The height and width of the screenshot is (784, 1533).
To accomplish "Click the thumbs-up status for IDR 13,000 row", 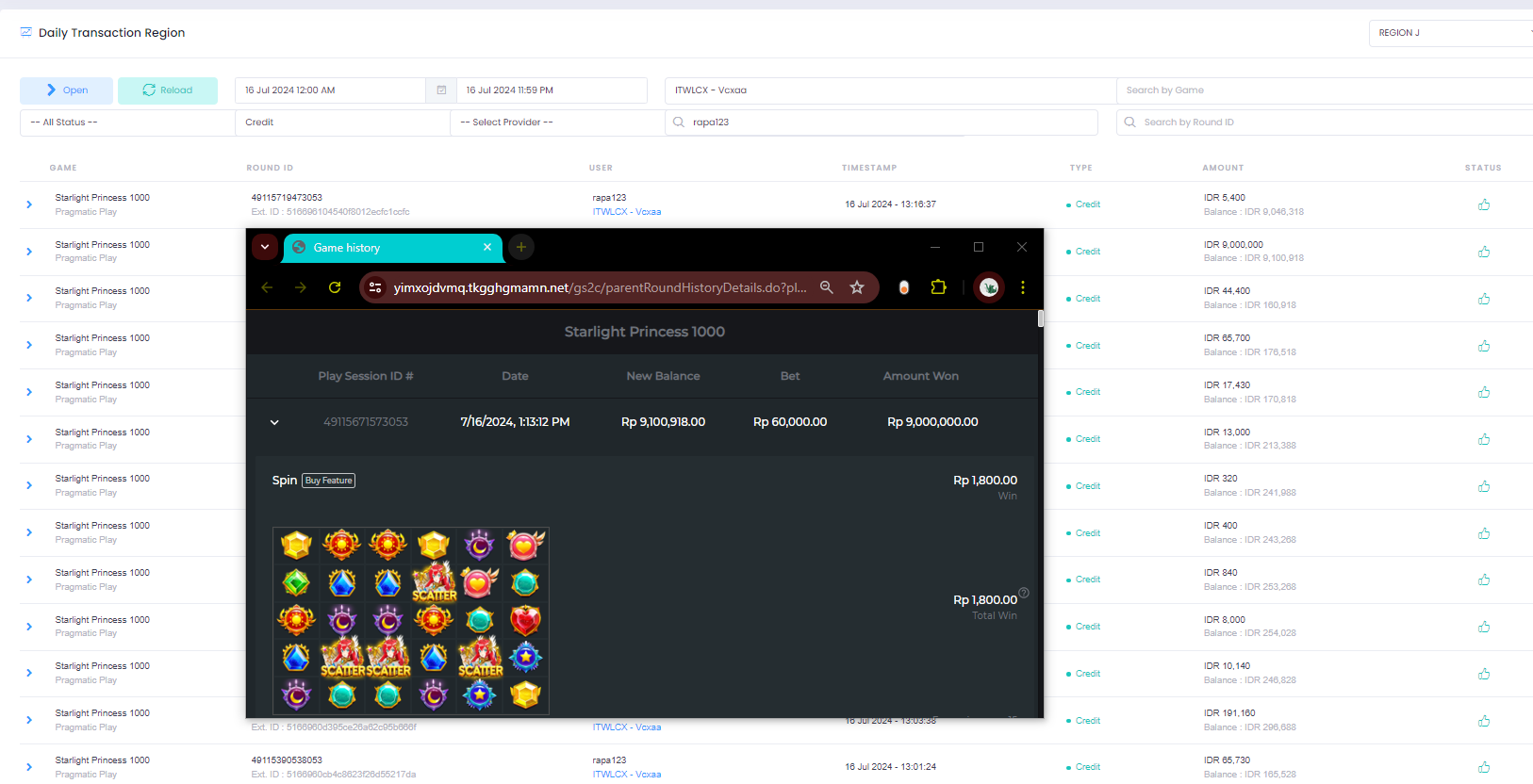I will click(x=1484, y=439).
